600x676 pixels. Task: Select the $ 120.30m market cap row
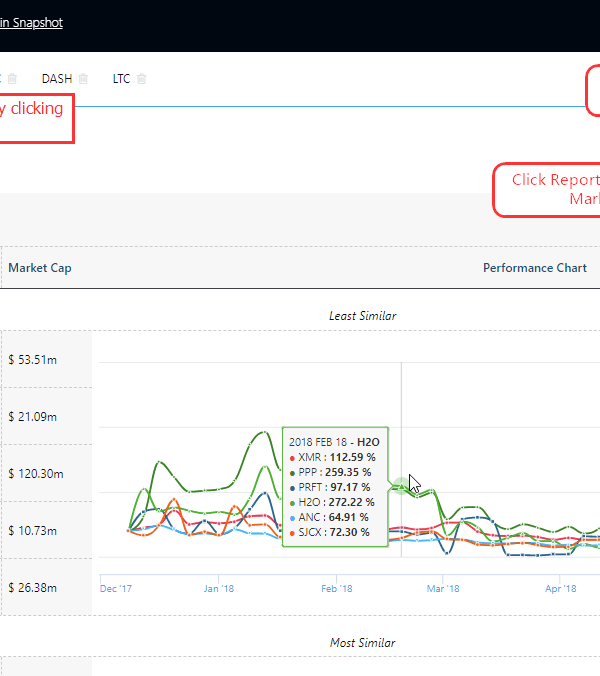click(35, 474)
